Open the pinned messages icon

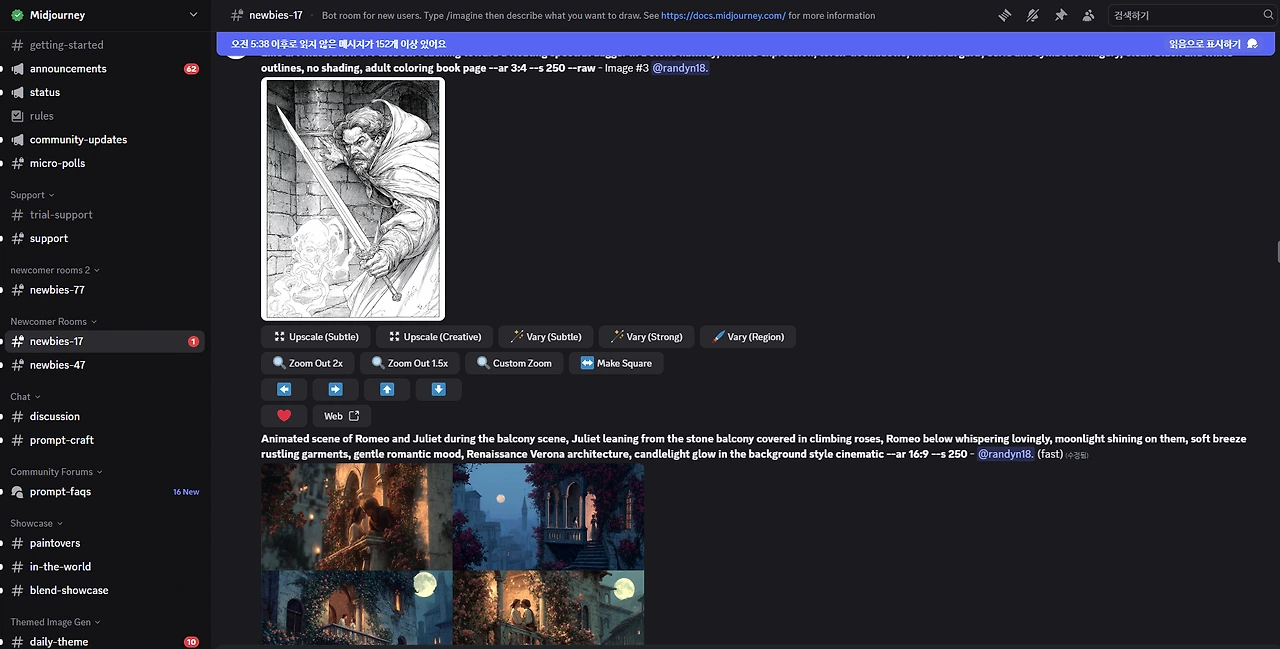[1060, 15]
